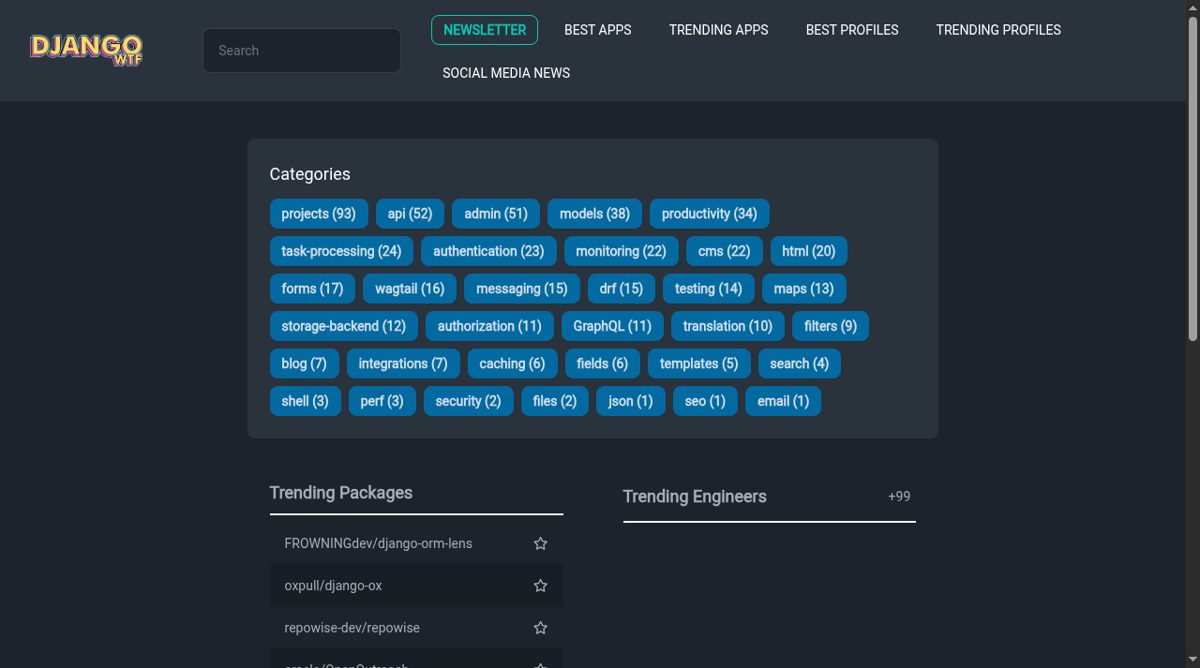This screenshot has width=1200, height=668.
Task: Open Trending Profiles page
Action: click(998, 30)
